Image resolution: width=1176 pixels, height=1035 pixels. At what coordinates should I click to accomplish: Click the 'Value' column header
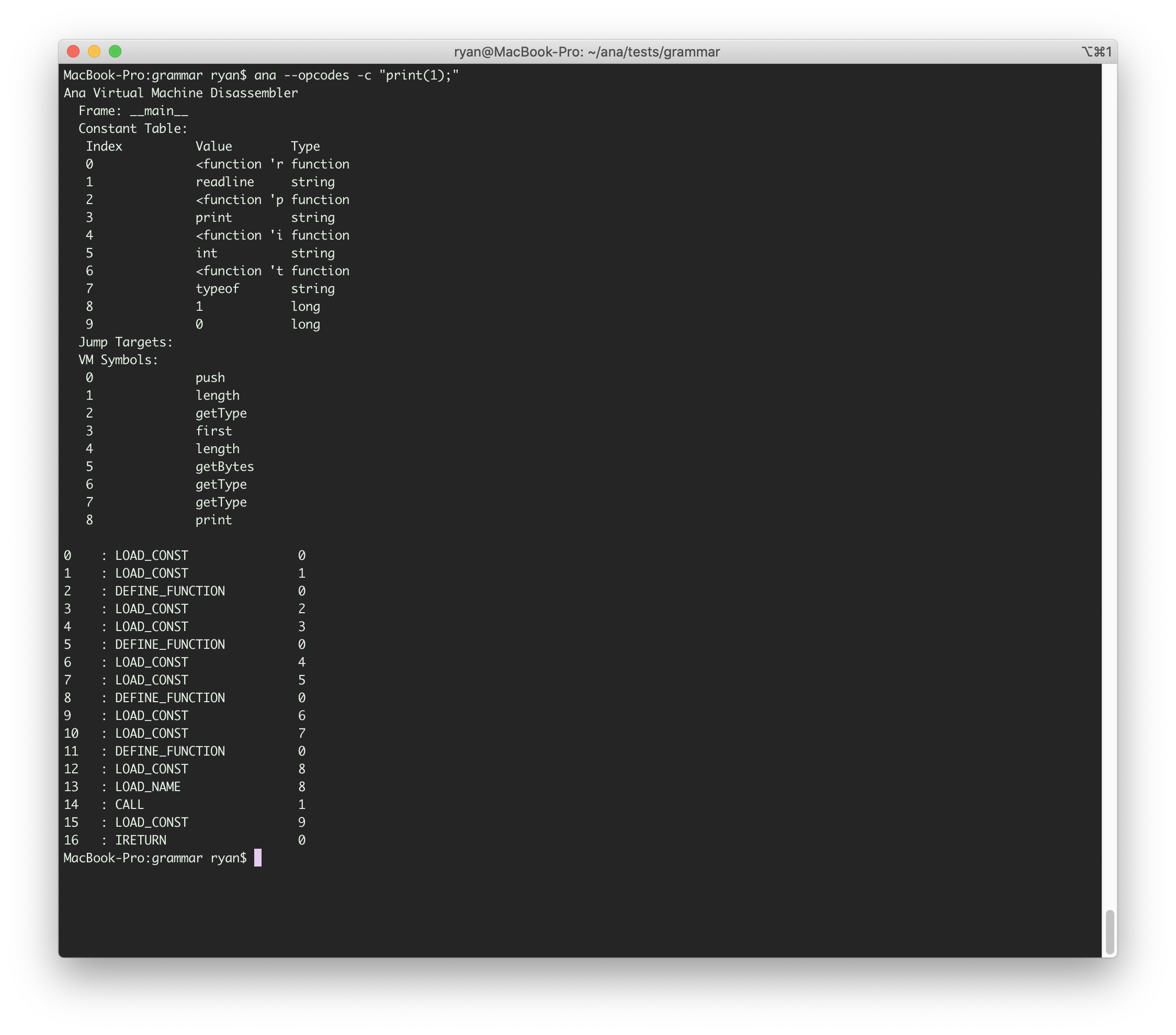pos(214,147)
